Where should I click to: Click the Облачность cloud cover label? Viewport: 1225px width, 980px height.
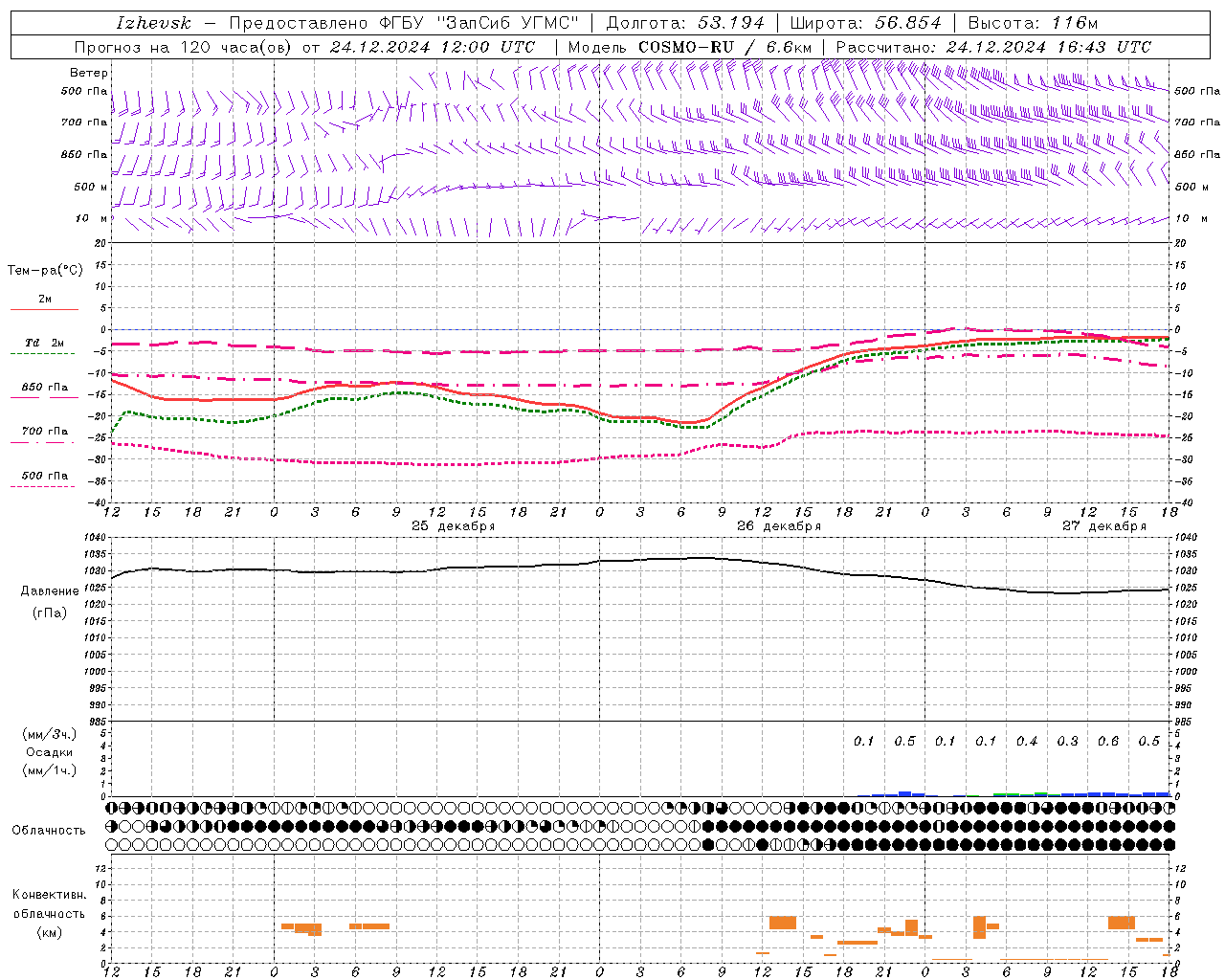(49, 831)
